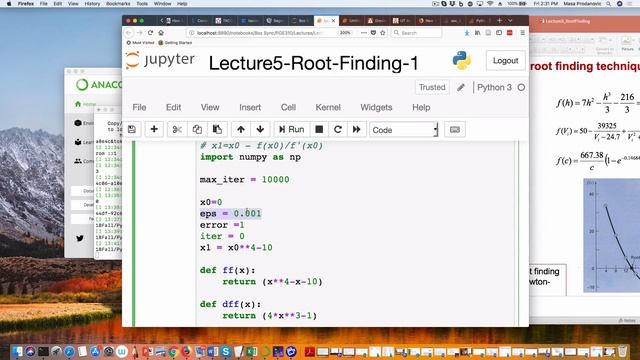Interrupt the kernel with the stop square
Image resolution: width=640 pixels, height=360 pixels.
319,129
